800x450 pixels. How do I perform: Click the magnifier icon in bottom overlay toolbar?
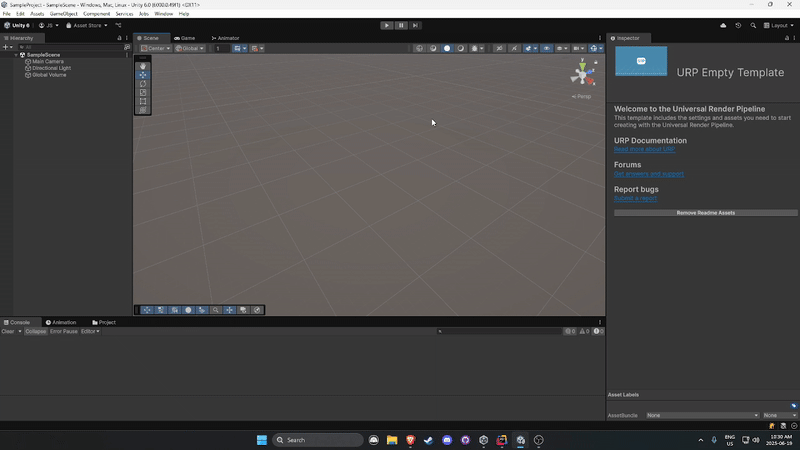[x=216, y=310]
